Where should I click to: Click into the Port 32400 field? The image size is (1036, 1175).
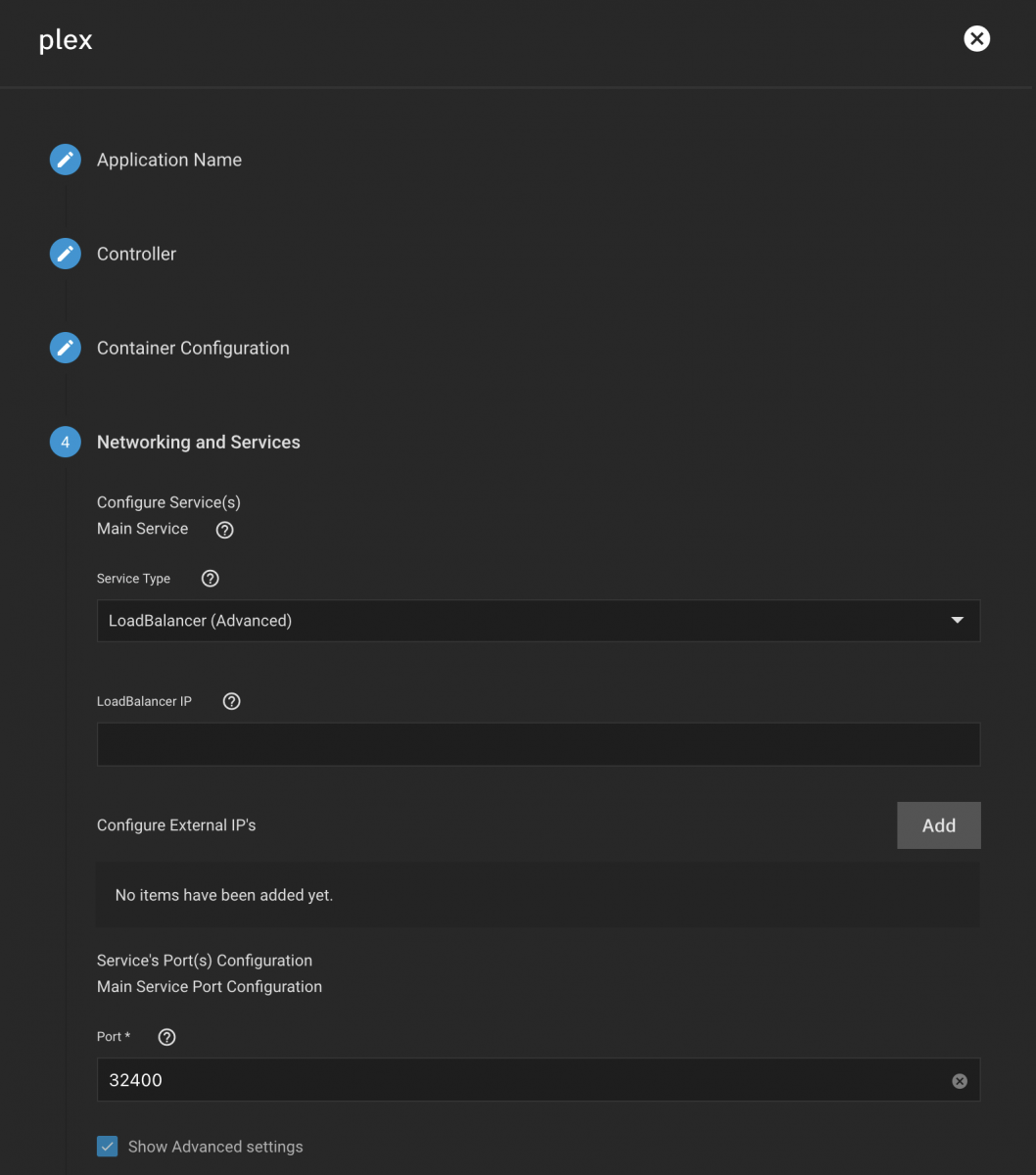(519, 1080)
